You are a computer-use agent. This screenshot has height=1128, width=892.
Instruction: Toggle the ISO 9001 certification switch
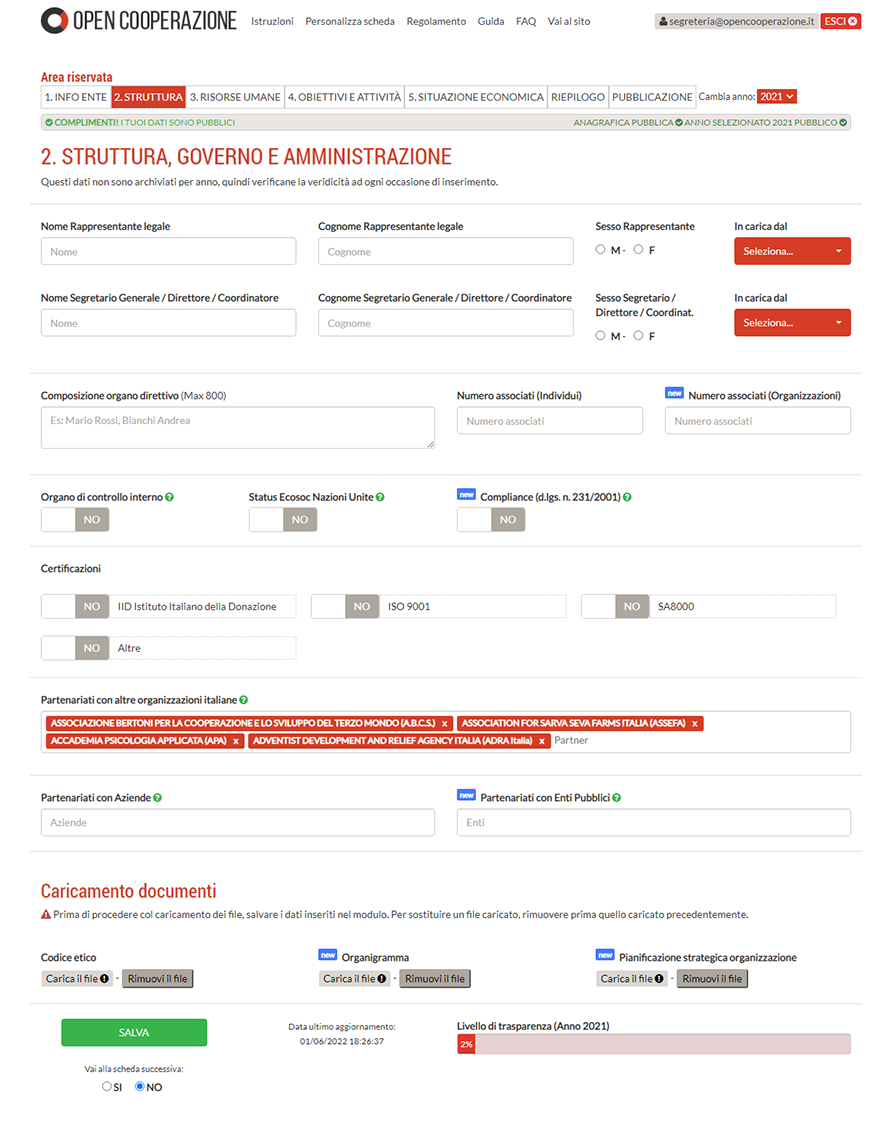click(345, 606)
